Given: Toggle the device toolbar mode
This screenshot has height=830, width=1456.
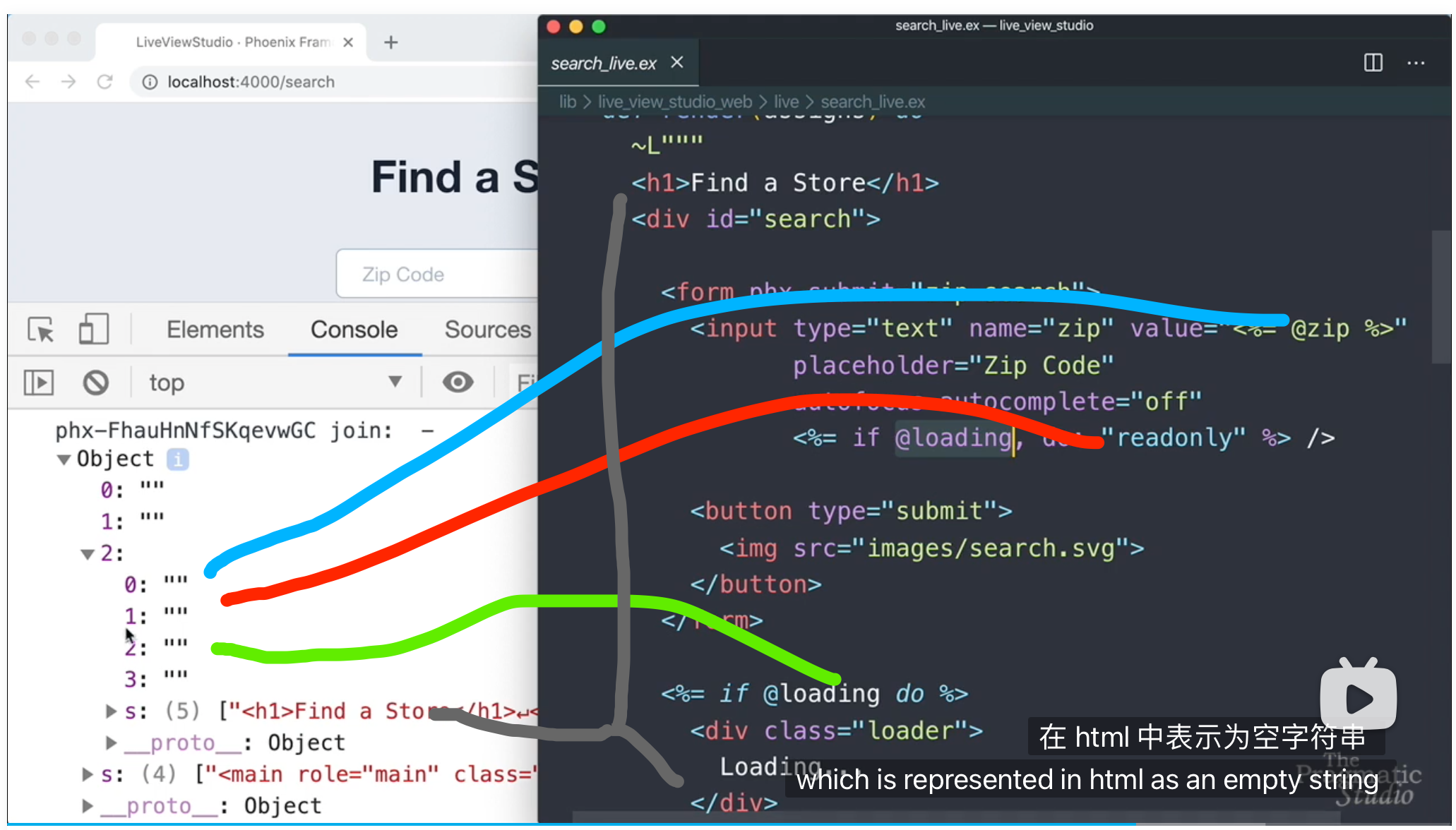Looking at the screenshot, I should (93, 329).
